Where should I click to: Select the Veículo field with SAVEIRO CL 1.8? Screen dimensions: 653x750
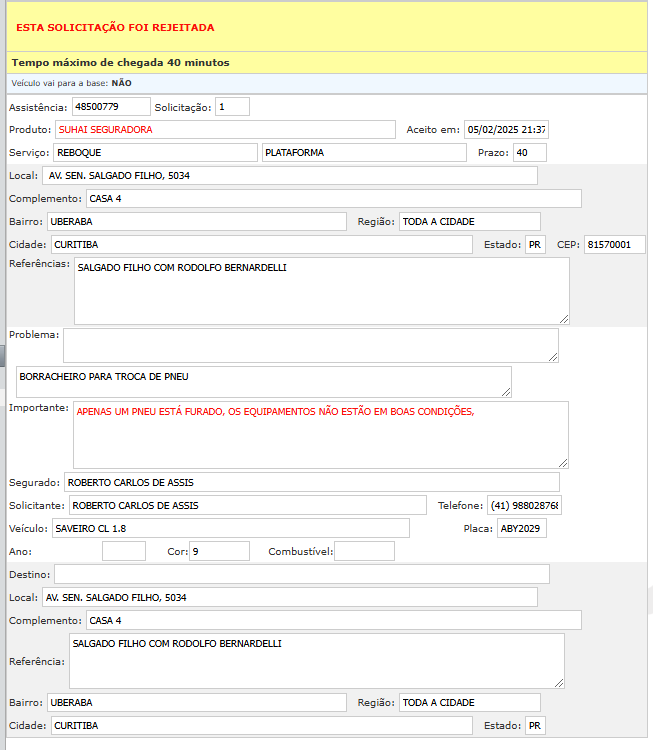[x=230, y=528]
